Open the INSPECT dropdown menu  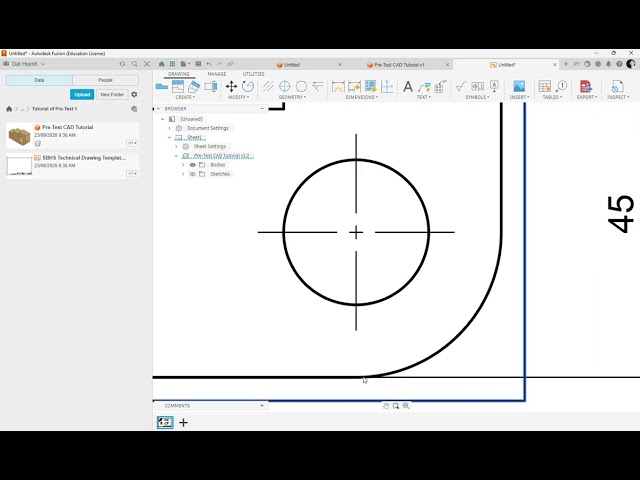(x=618, y=97)
